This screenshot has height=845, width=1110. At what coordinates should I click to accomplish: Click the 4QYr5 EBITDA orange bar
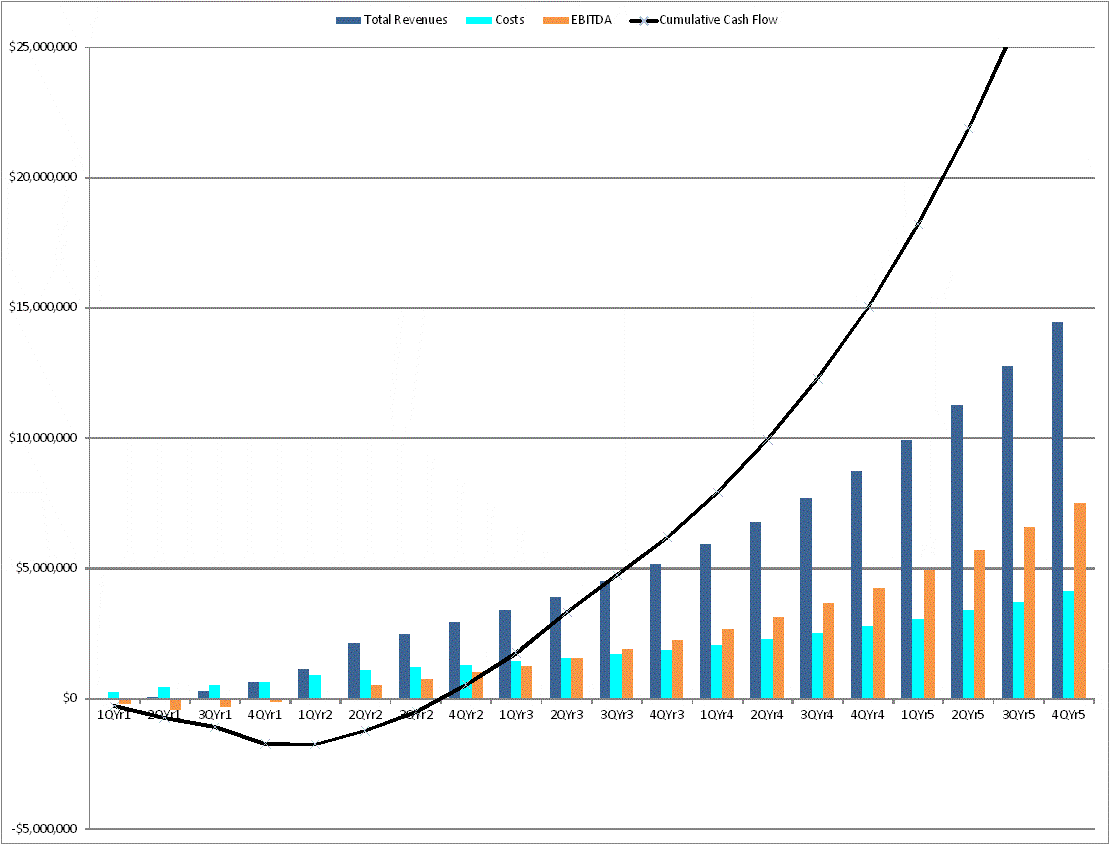[x=1080, y=600]
